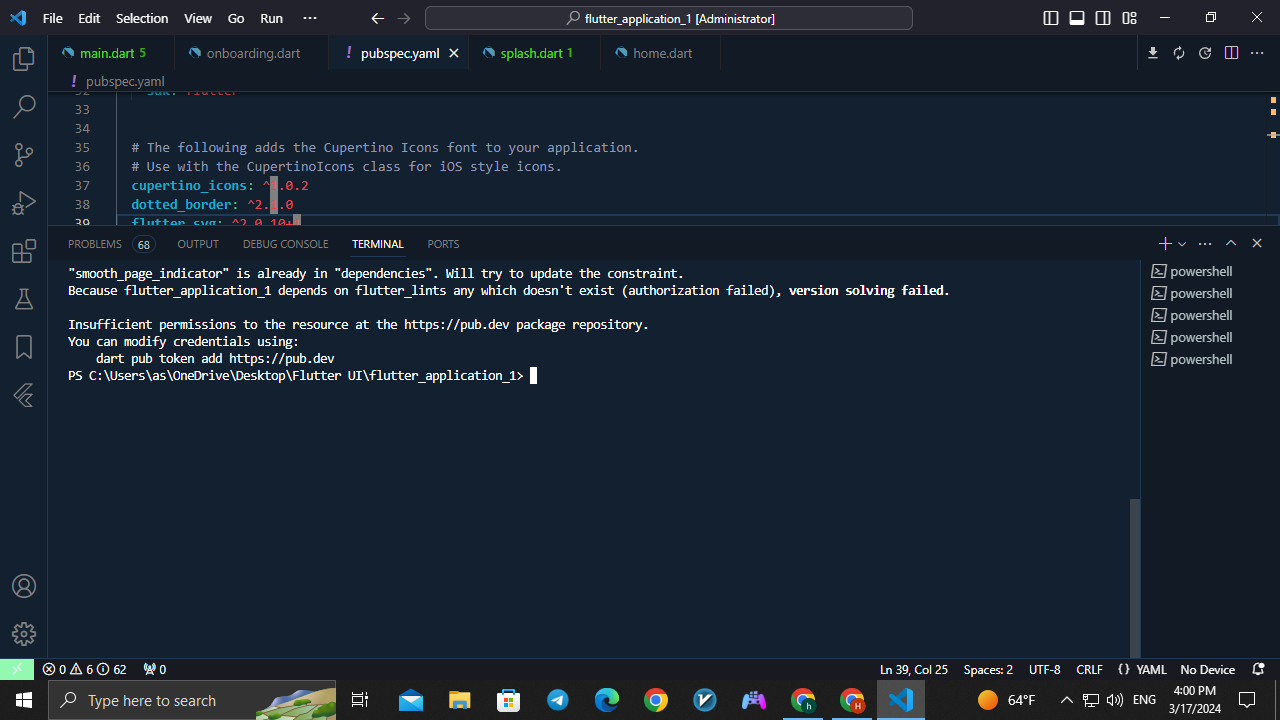Open the Search view in activity bar
The height and width of the screenshot is (720, 1280).
coord(24,106)
